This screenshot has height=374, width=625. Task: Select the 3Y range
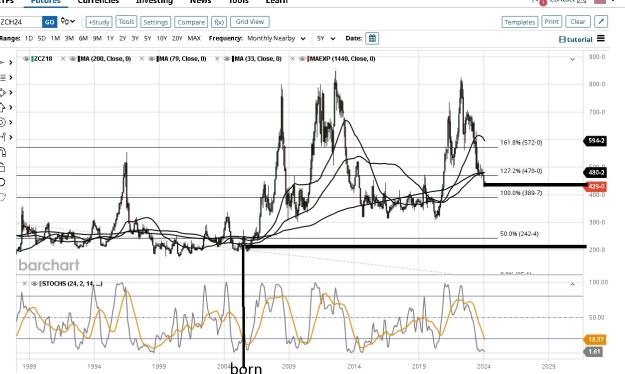click(x=135, y=39)
